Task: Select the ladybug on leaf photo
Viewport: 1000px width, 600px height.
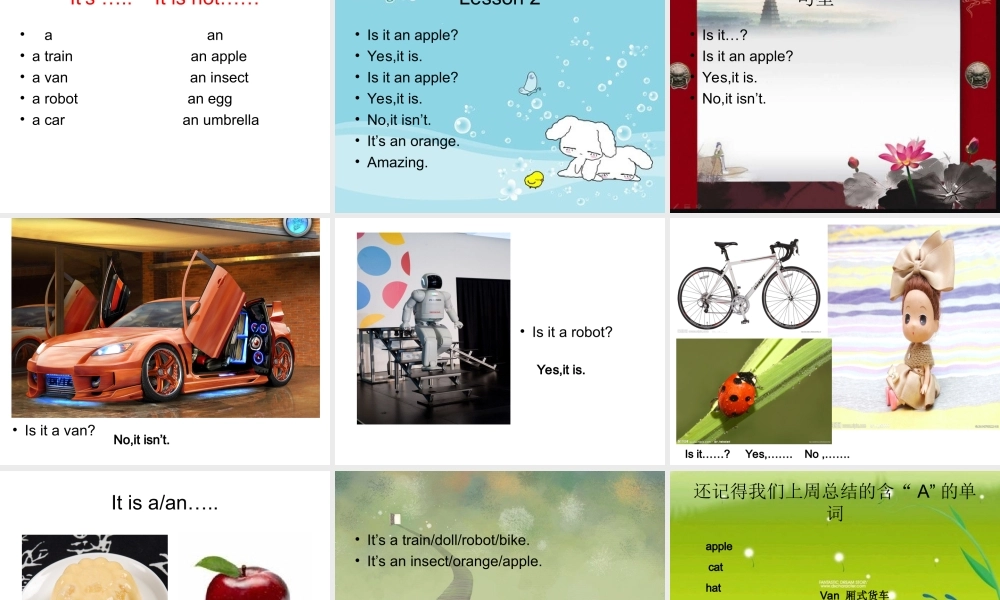Action: coord(754,391)
